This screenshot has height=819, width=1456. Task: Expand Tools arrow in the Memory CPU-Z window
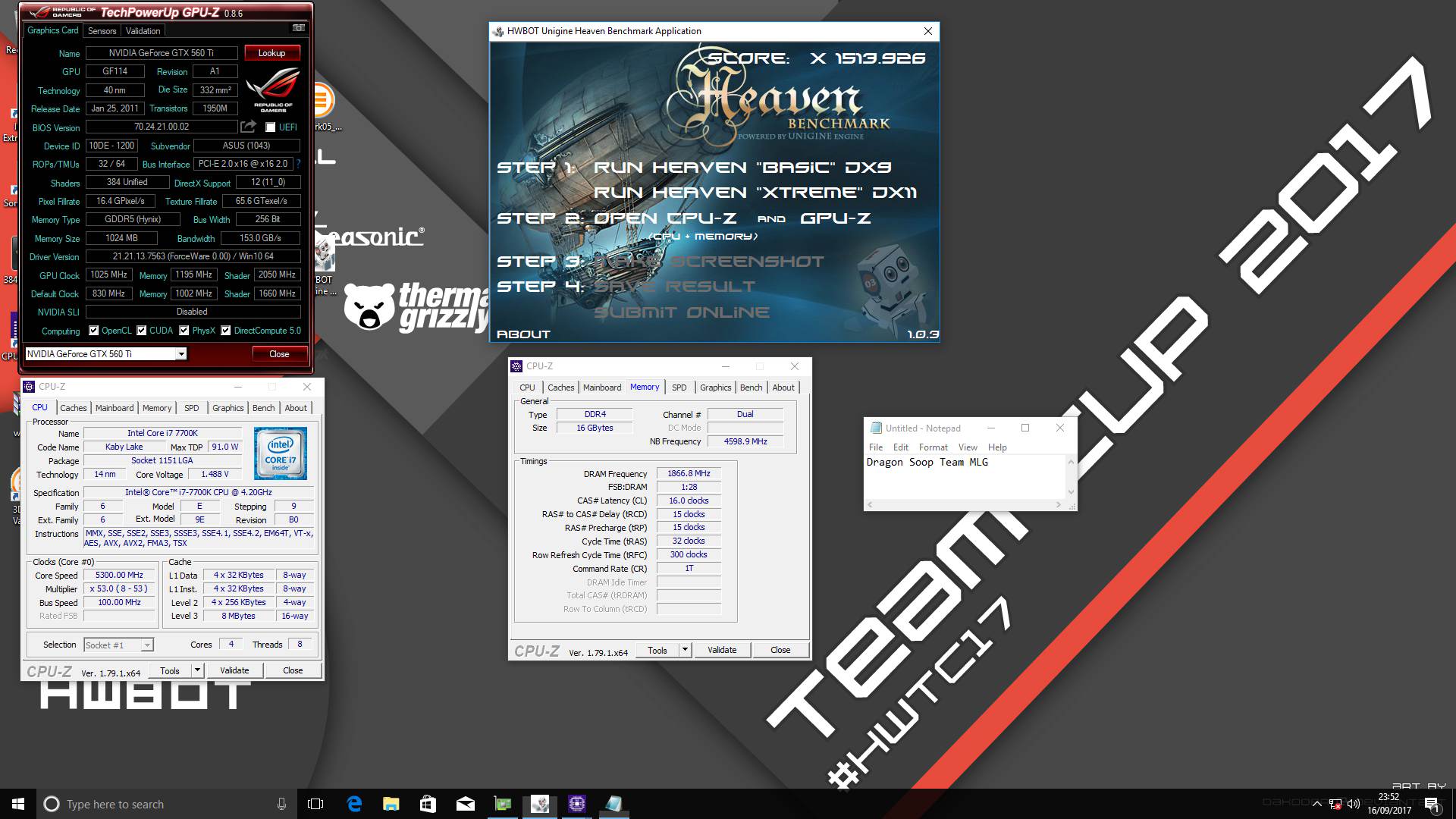tap(685, 650)
